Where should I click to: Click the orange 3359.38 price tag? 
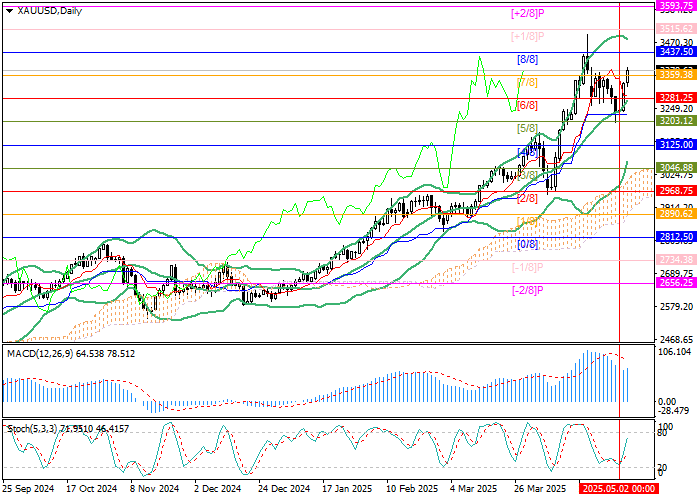click(677, 74)
